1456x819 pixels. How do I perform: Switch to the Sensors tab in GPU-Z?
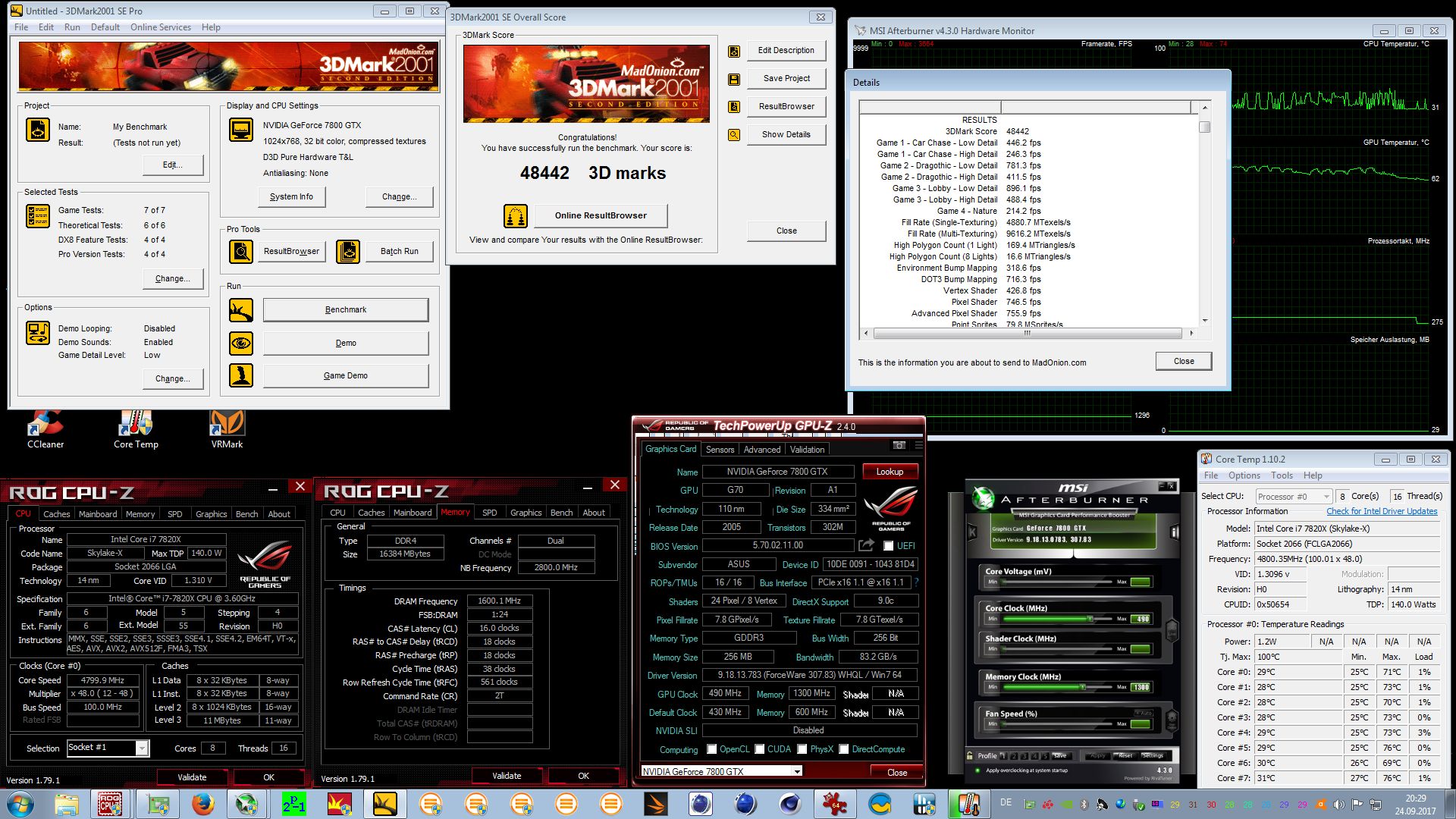pyautogui.click(x=720, y=450)
